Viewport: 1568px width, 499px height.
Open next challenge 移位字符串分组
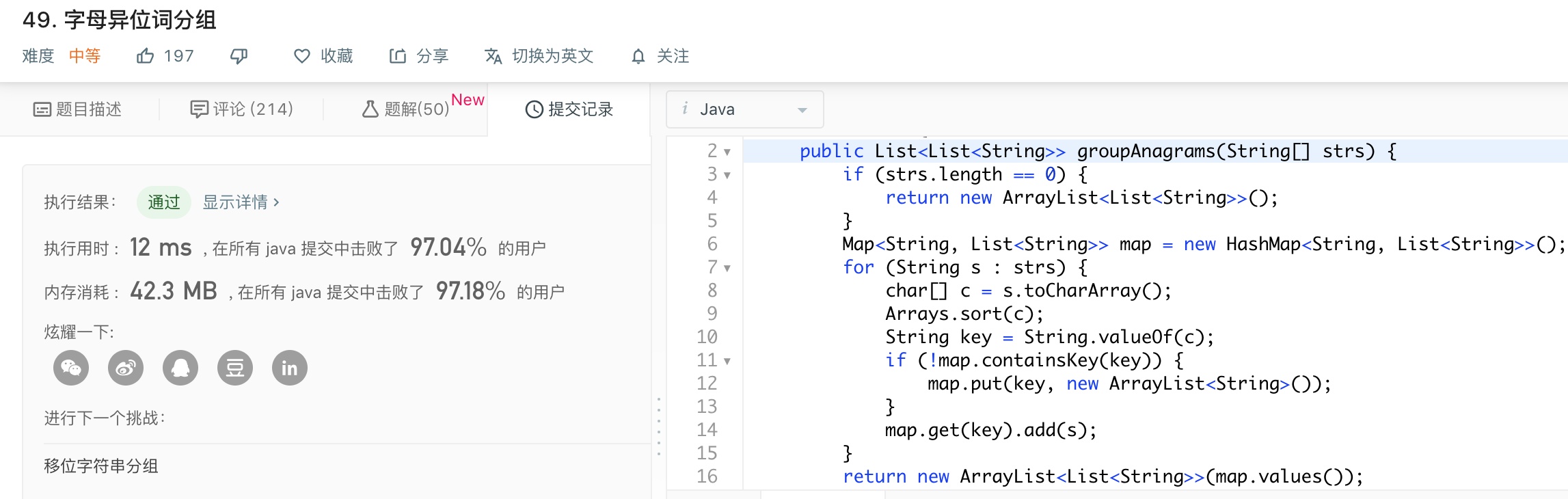click(x=101, y=466)
